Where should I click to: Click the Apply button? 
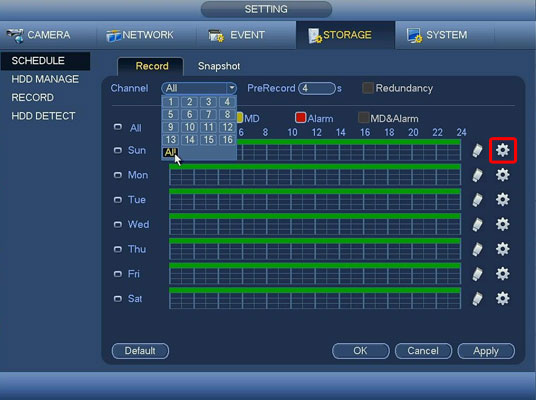486,351
